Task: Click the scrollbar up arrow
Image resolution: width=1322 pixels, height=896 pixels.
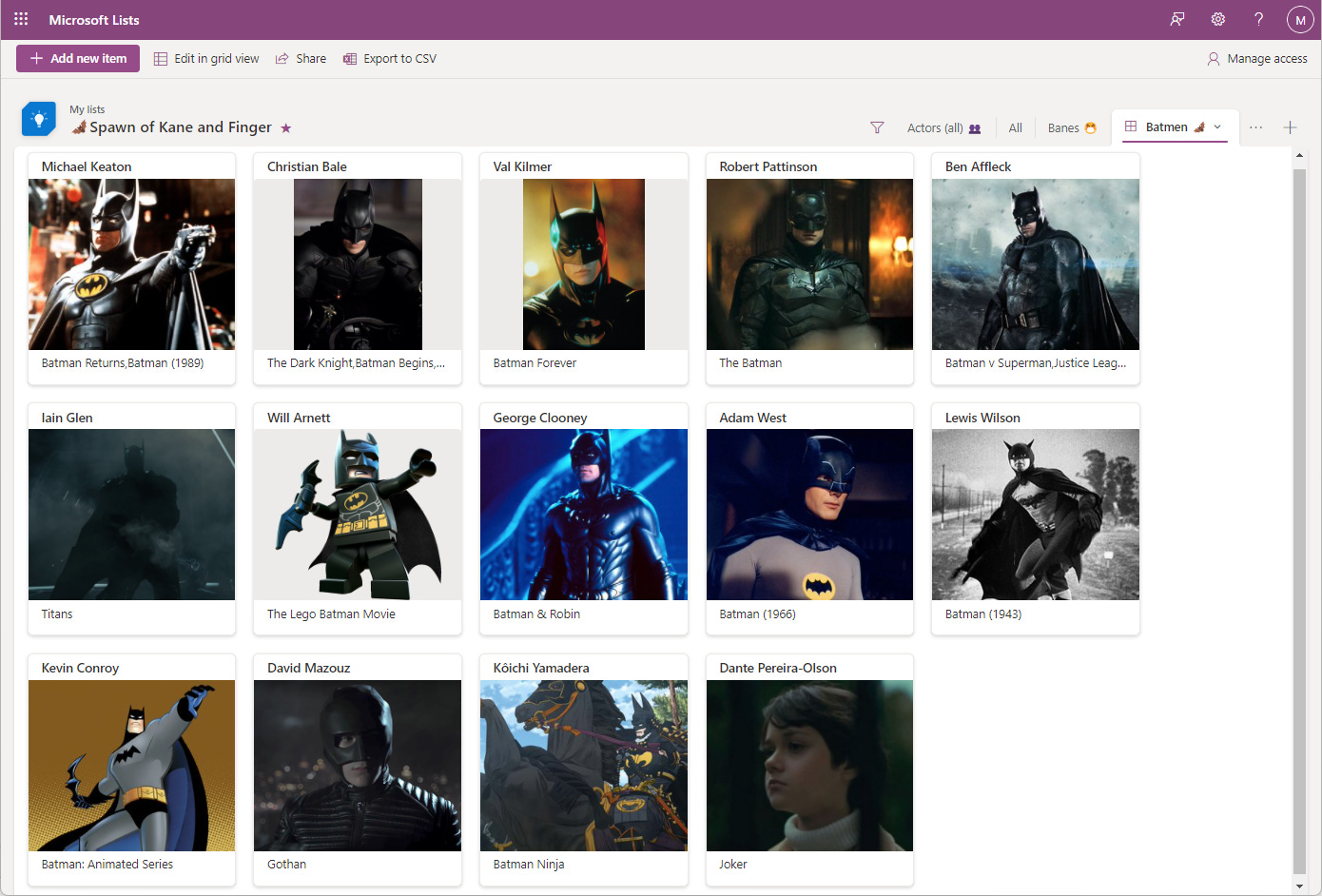Action: tap(1299, 157)
